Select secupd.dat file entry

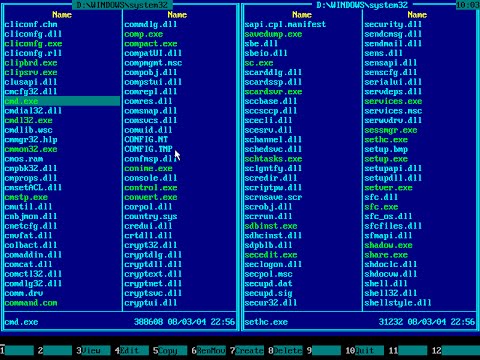(269, 284)
